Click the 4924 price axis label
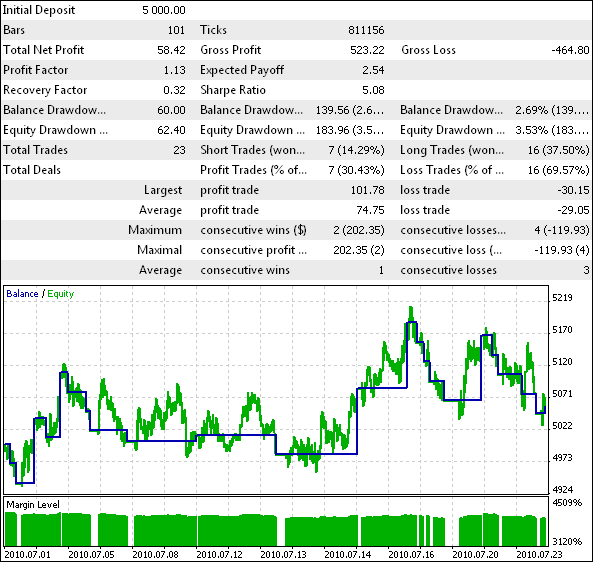The height and width of the screenshot is (562, 593). [x=562, y=490]
